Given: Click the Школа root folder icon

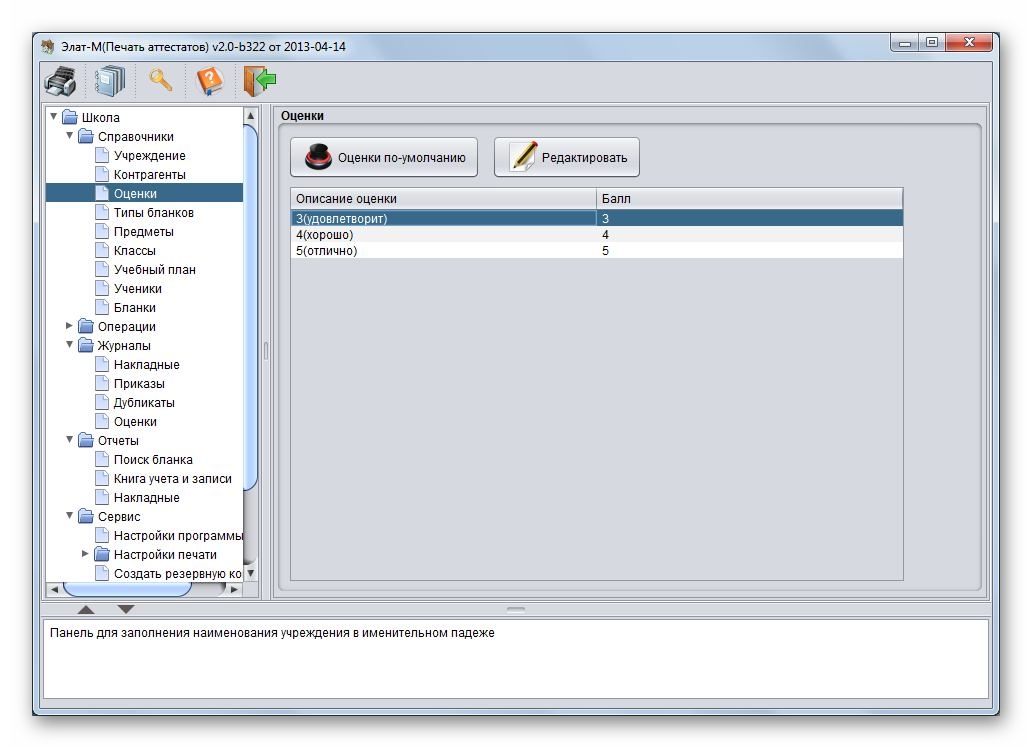Looking at the screenshot, I should click(70, 118).
